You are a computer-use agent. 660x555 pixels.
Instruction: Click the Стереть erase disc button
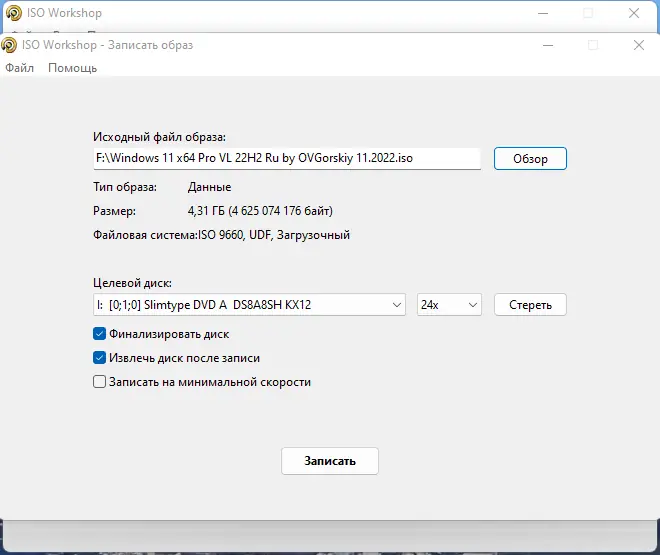click(530, 305)
